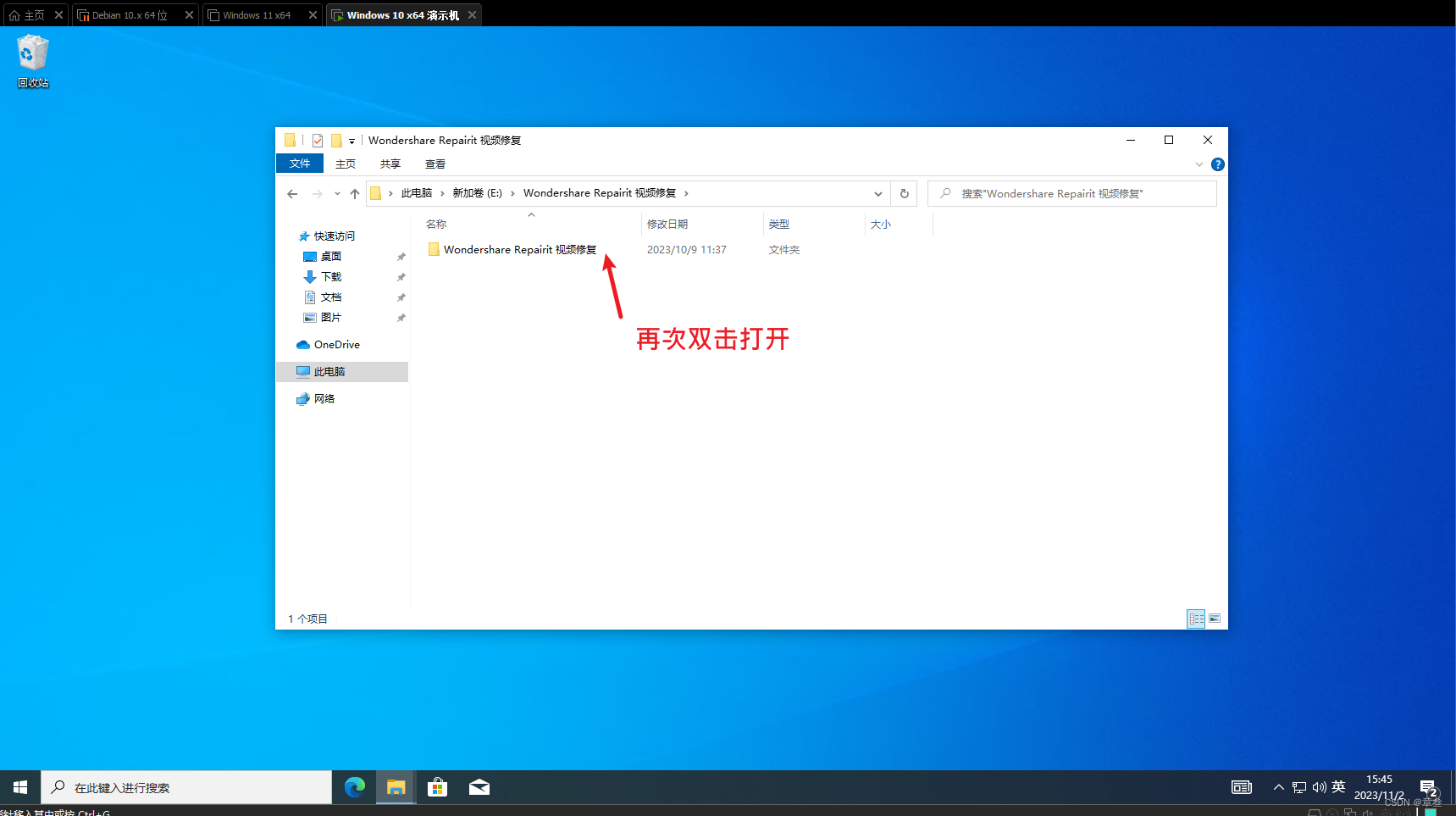The image size is (1456, 816).
Task: Click This PC in the address breadcrumb
Action: click(417, 193)
